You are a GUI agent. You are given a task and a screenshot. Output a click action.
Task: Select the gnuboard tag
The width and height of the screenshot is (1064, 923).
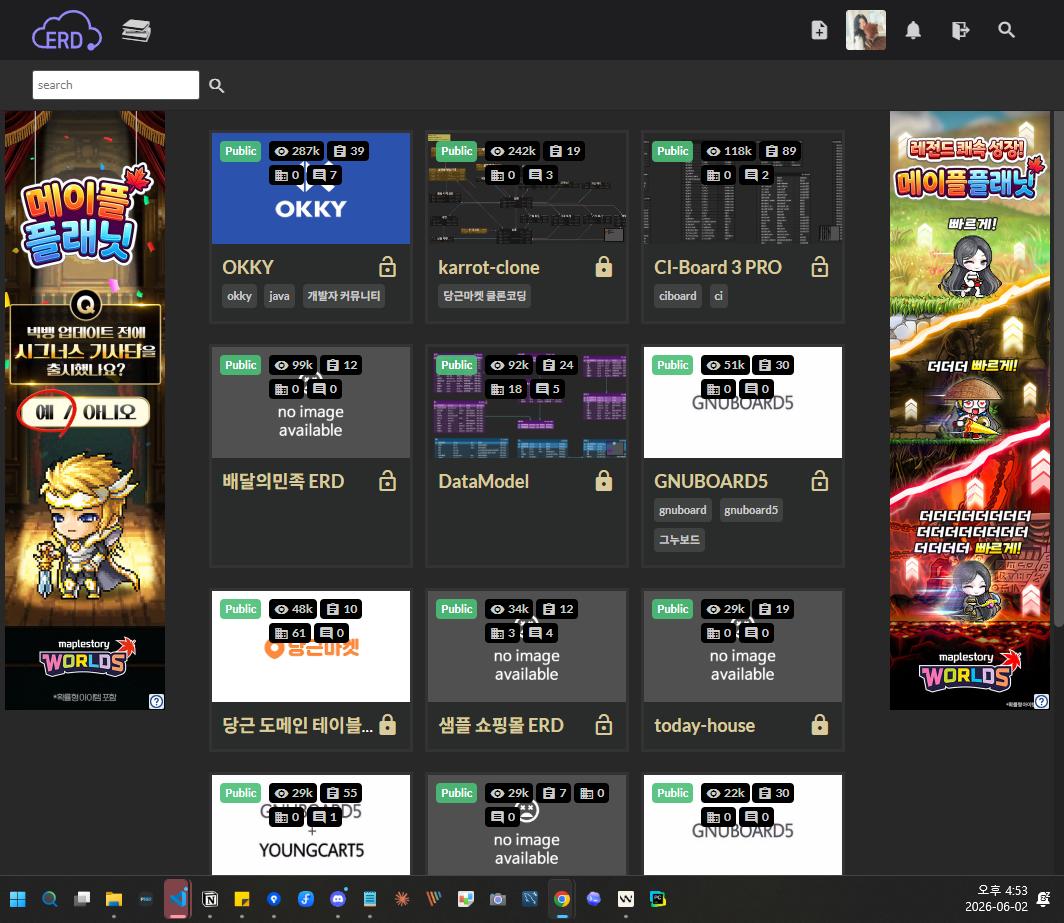tap(683, 510)
